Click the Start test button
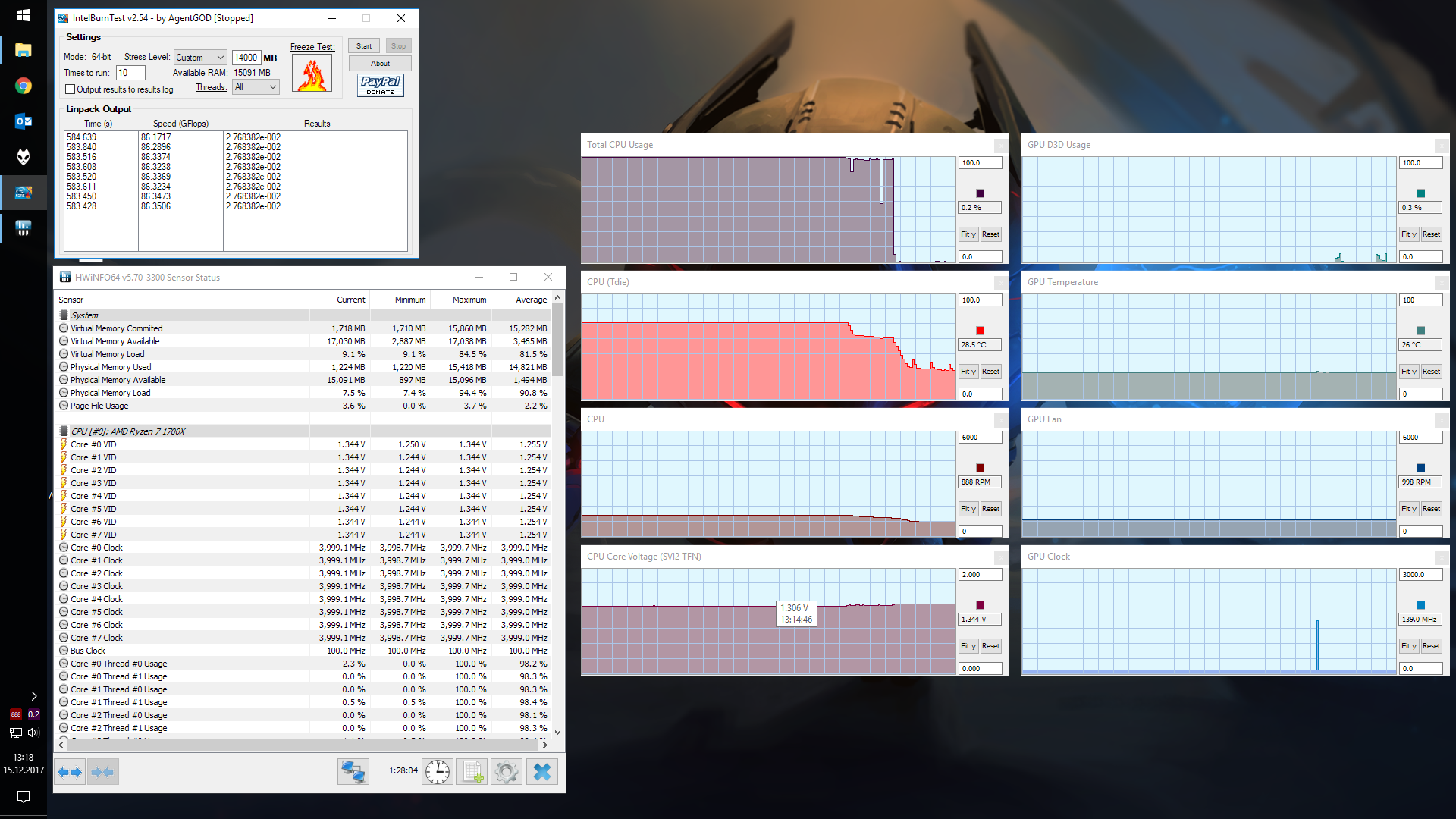This screenshot has width=1456, height=819. click(x=364, y=46)
